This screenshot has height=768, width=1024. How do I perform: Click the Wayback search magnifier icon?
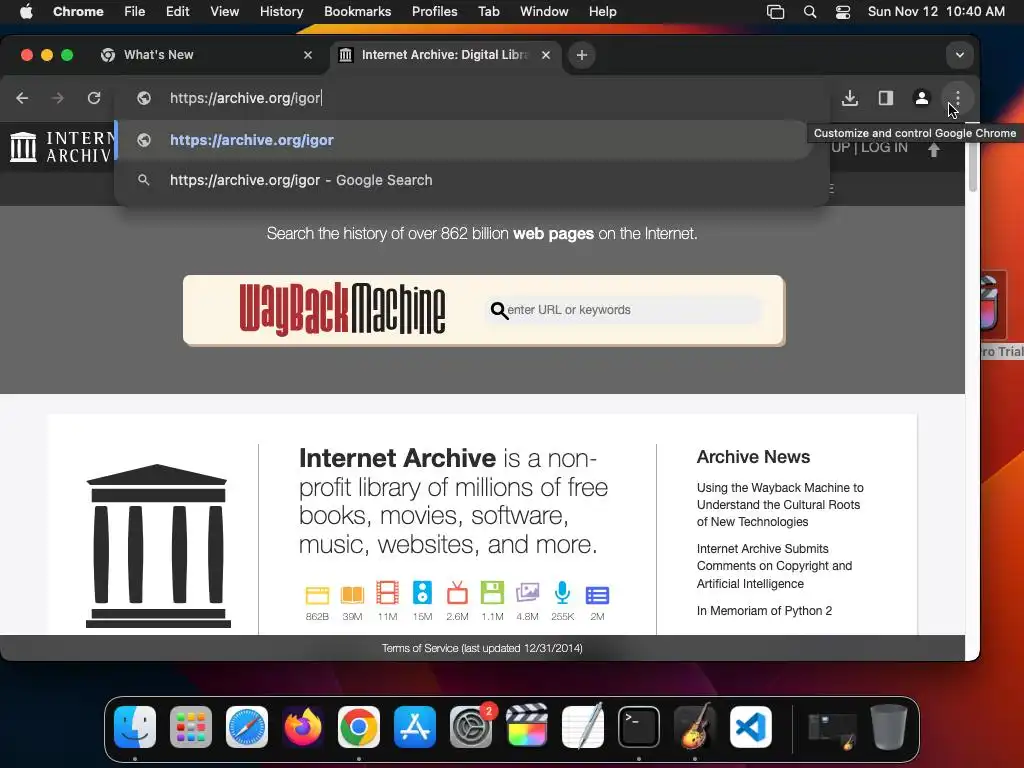[x=499, y=310]
